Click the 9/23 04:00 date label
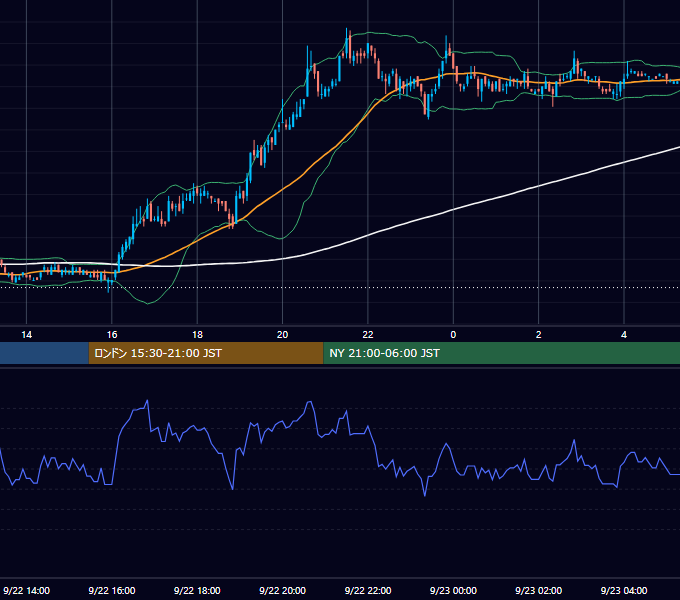The width and height of the screenshot is (680, 600). coord(624,590)
